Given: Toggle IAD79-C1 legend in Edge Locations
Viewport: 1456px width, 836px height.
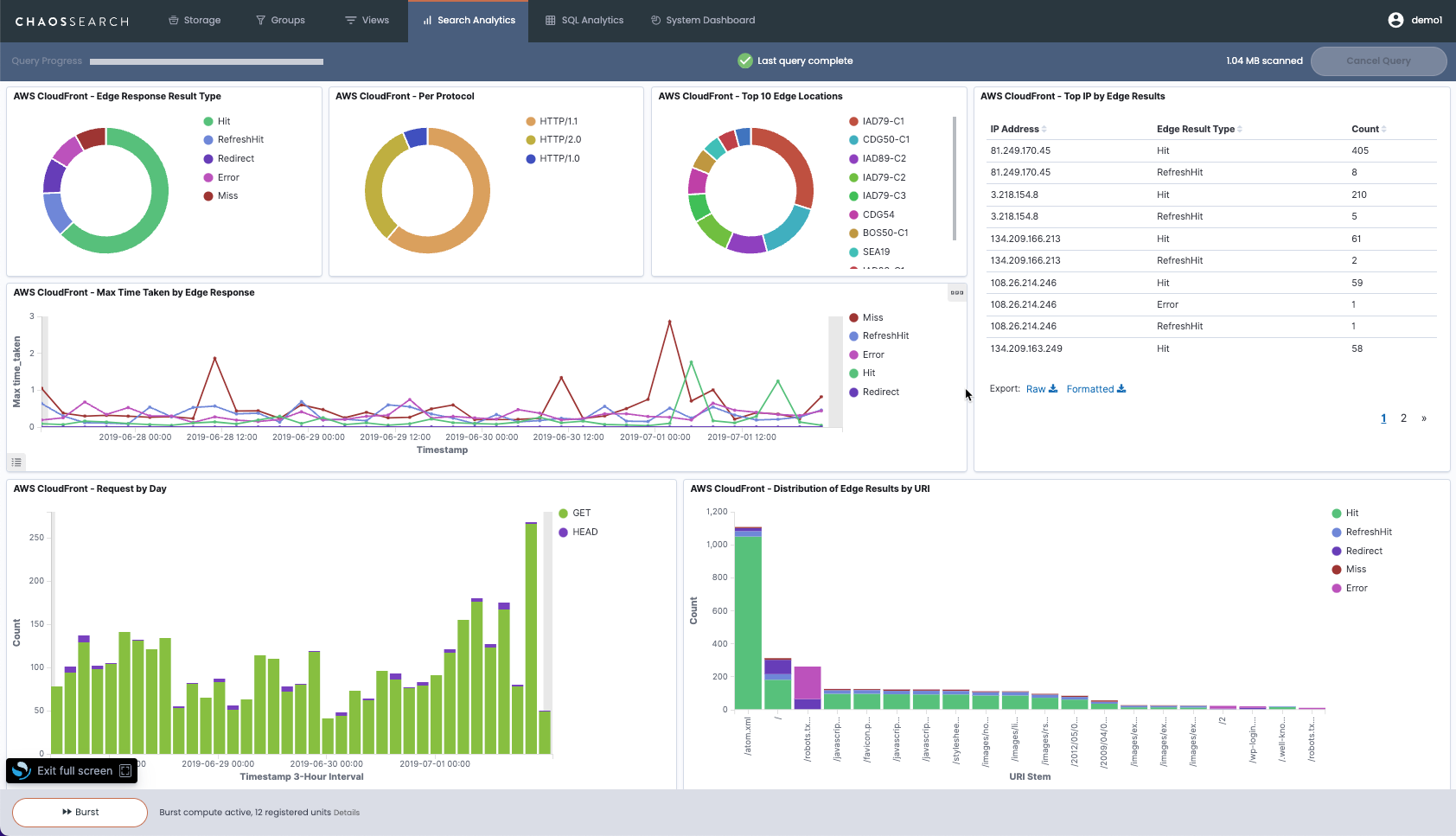Looking at the screenshot, I should point(877,121).
